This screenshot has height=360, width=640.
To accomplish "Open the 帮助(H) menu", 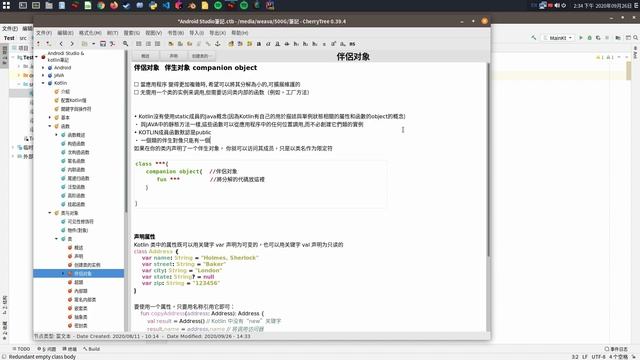I will pyautogui.click(x=240, y=33).
